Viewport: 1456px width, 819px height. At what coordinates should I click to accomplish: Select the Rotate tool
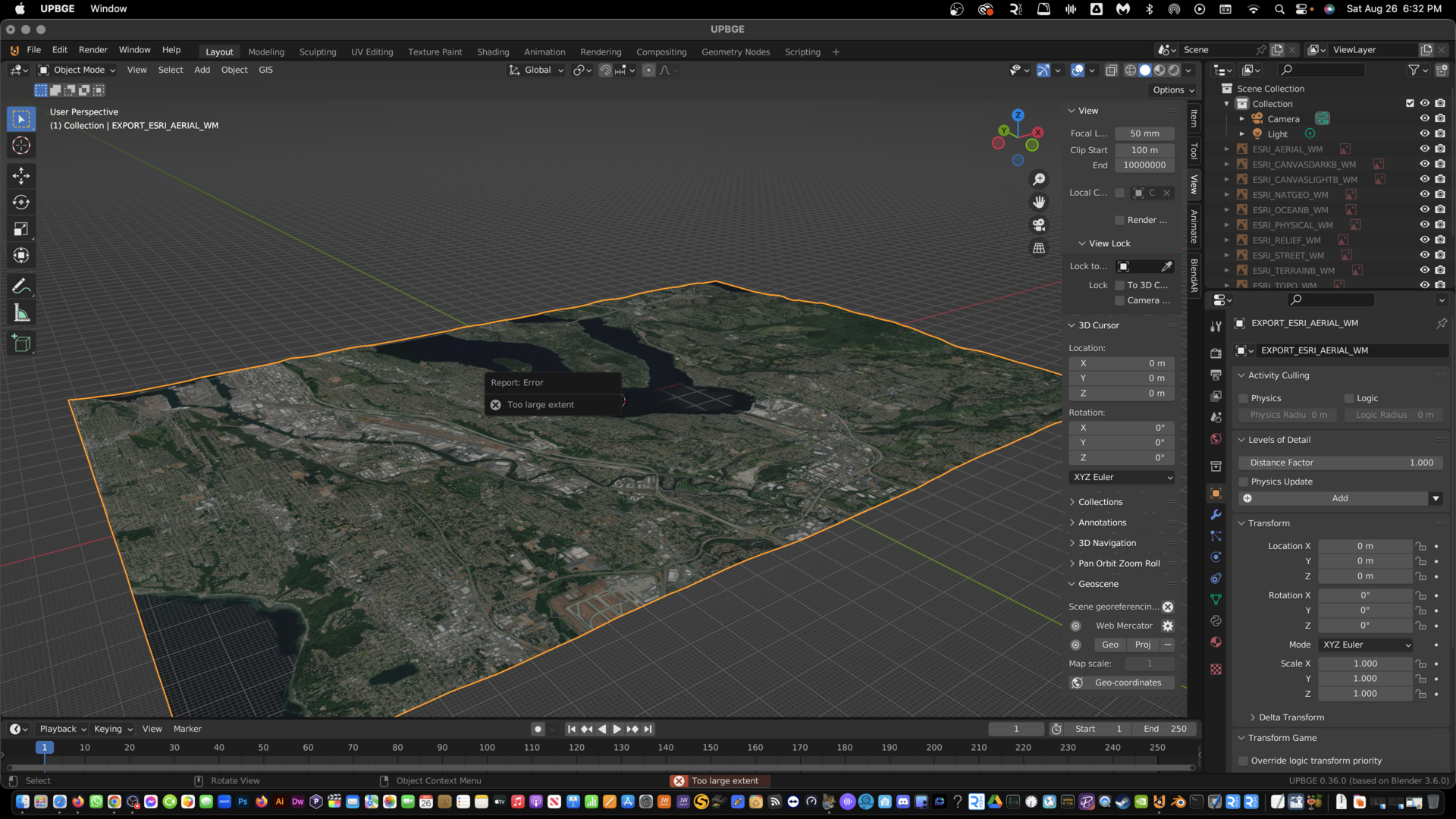[21, 202]
